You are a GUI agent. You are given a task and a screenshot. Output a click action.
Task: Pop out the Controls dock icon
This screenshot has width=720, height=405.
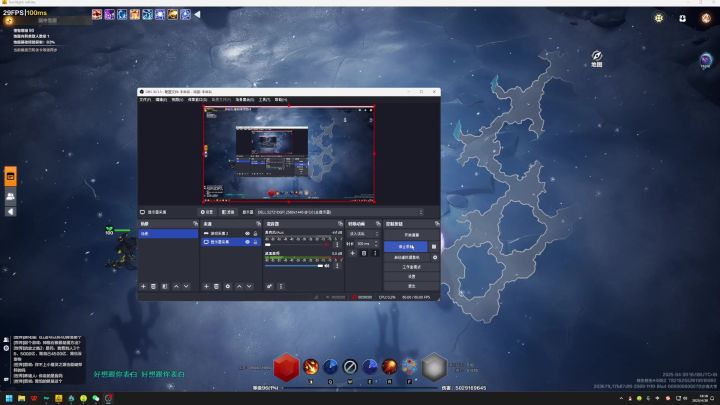(437, 224)
